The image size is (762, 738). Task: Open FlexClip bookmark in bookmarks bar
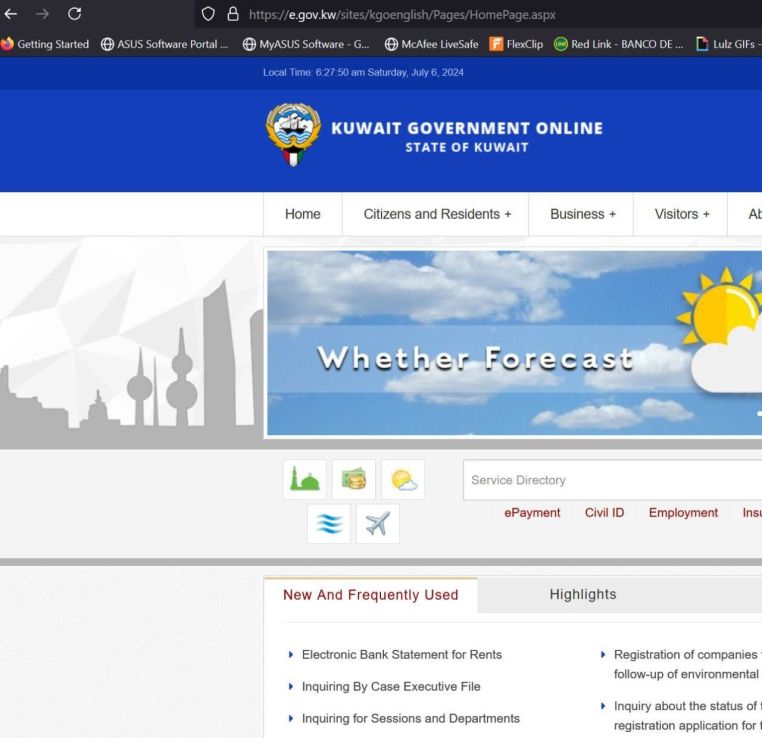pos(516,44)
